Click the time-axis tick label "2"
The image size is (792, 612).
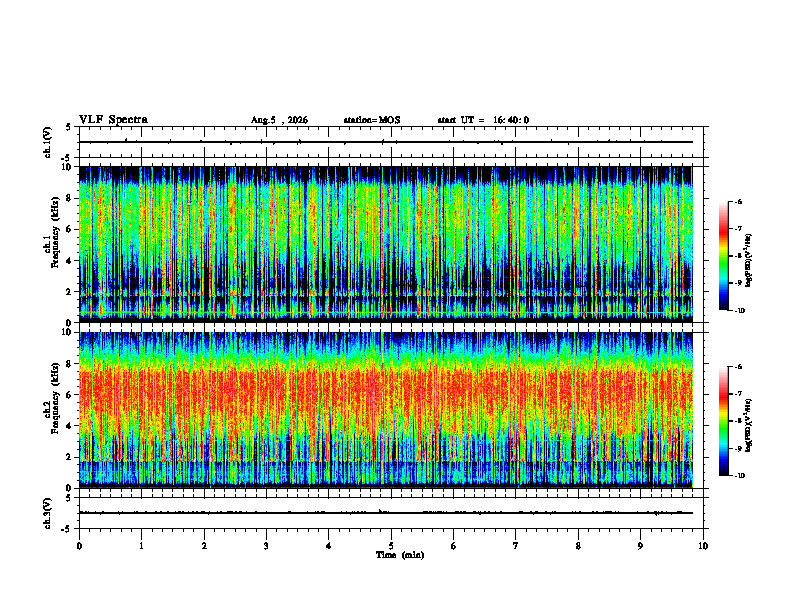pyautogui.click(x=204, y=546)
